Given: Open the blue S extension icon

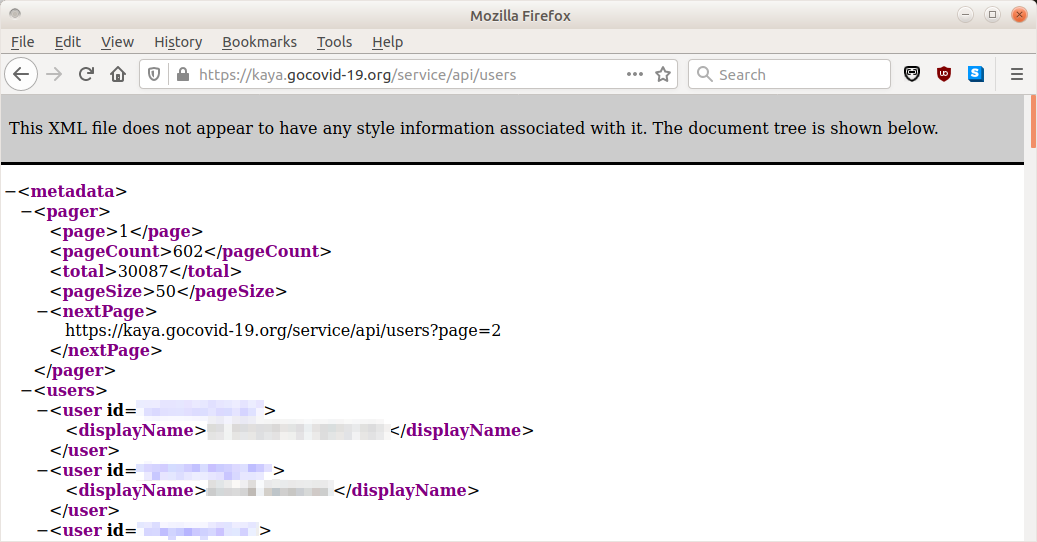Looking at the screenshot, I should point(975,74).
